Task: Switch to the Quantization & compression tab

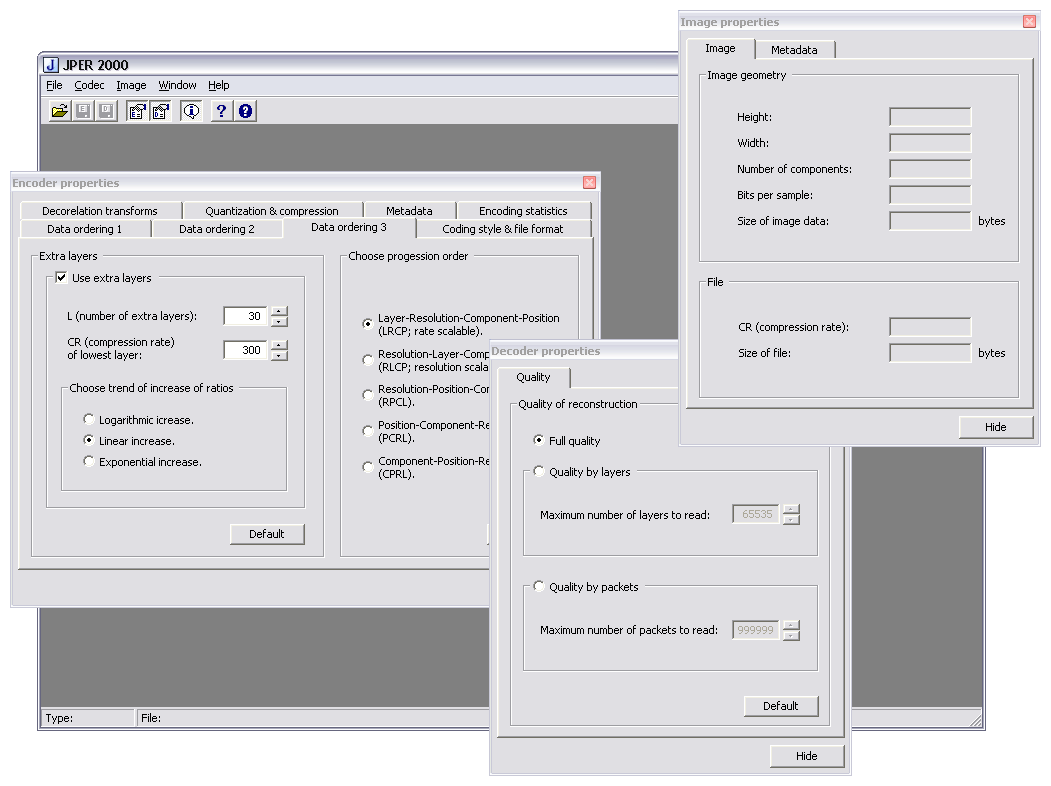Action: click(x=272, y=211)
